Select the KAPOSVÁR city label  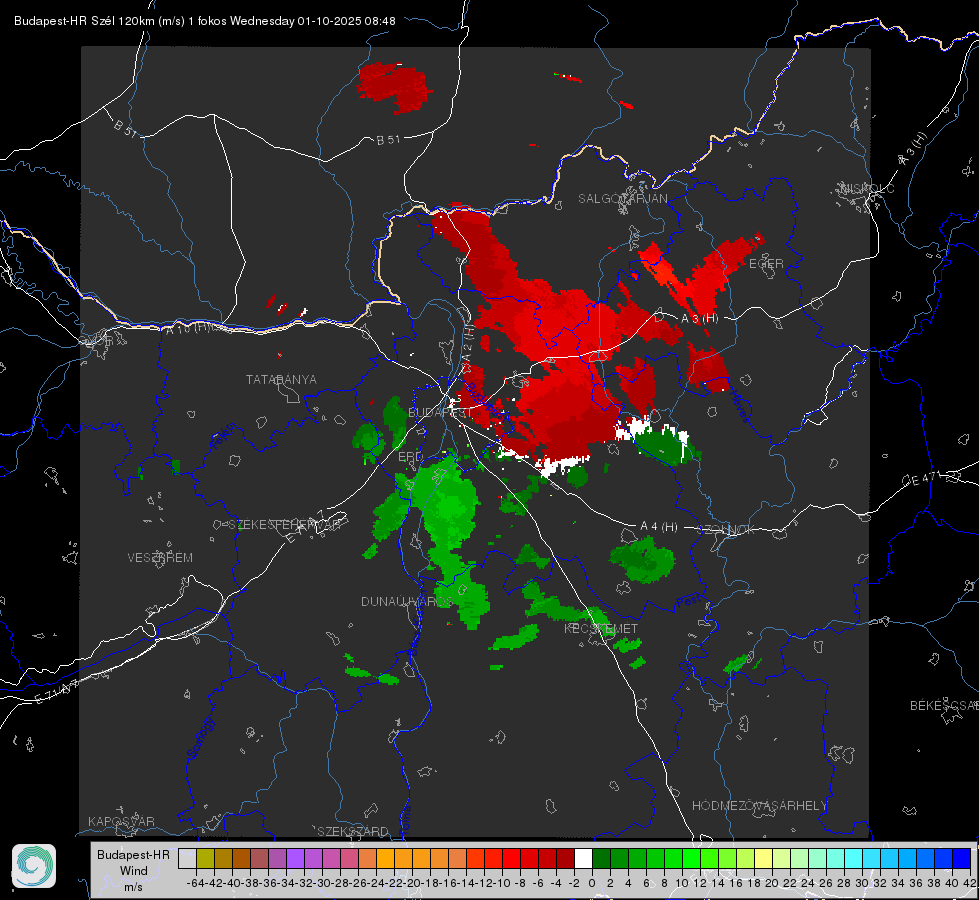(121, 821)
